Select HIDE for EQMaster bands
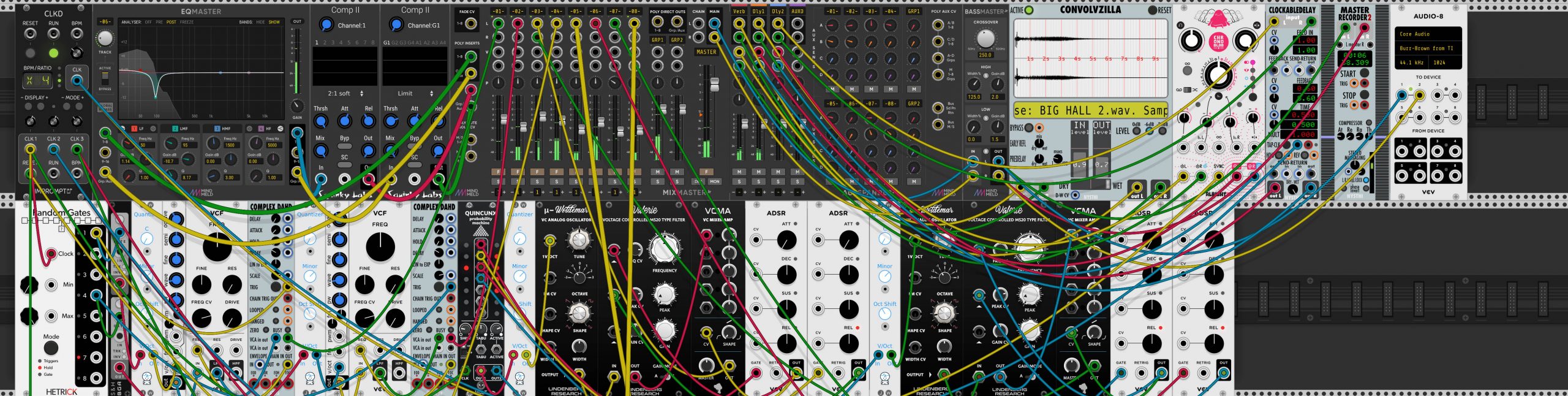This screenshot has width=1568, height=396. coord(260,22)
